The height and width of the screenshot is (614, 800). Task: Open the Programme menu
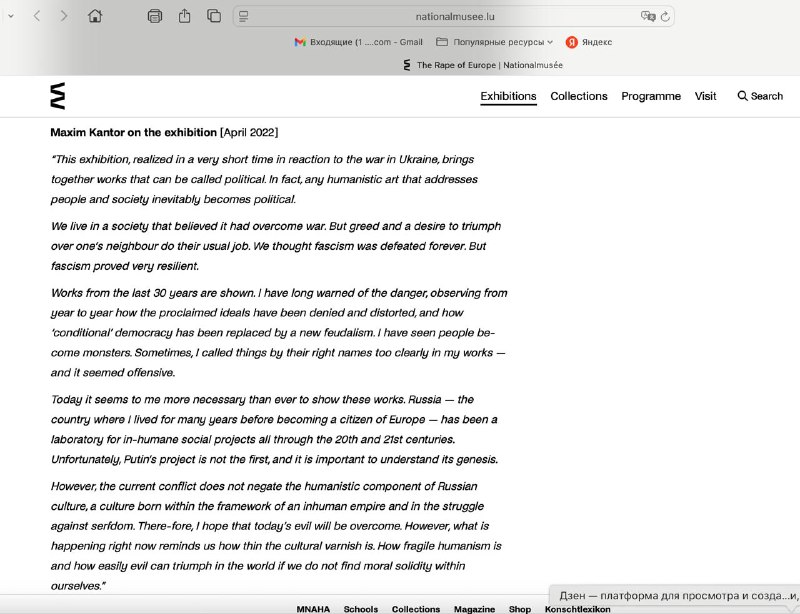[651, 96]
